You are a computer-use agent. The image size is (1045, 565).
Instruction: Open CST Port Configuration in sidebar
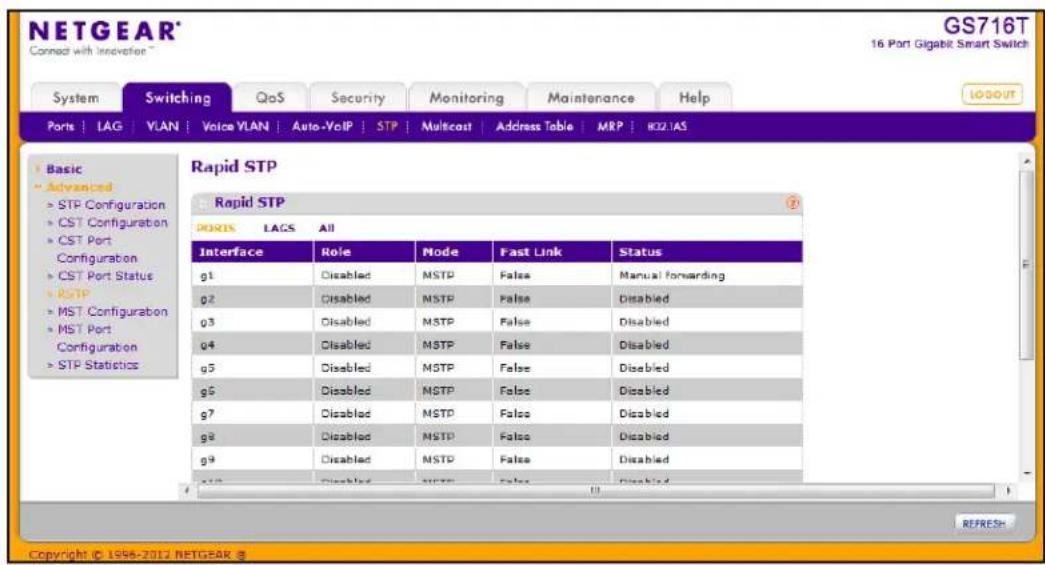(97, 249)
